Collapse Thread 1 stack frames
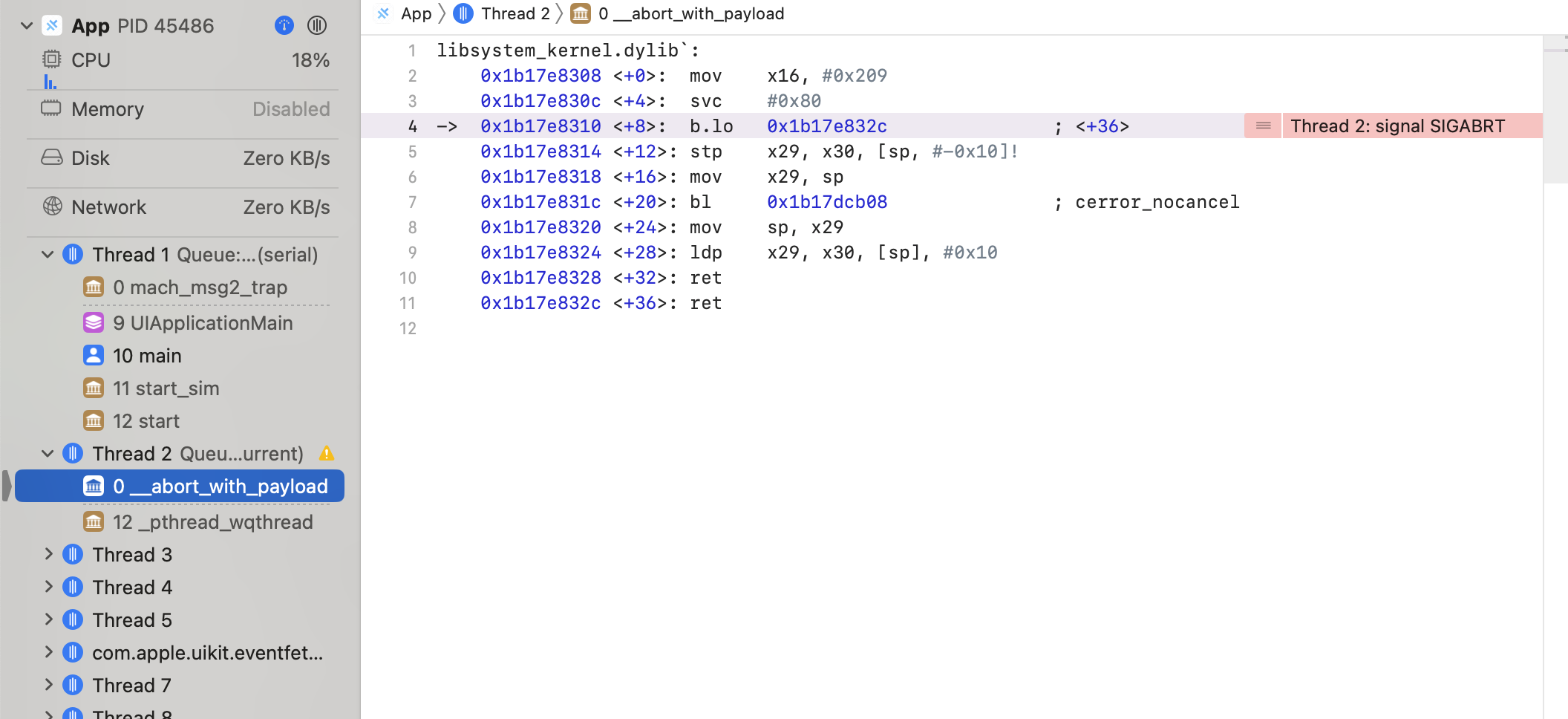This screenshot has width=1568, height=719. click(48, 255)
